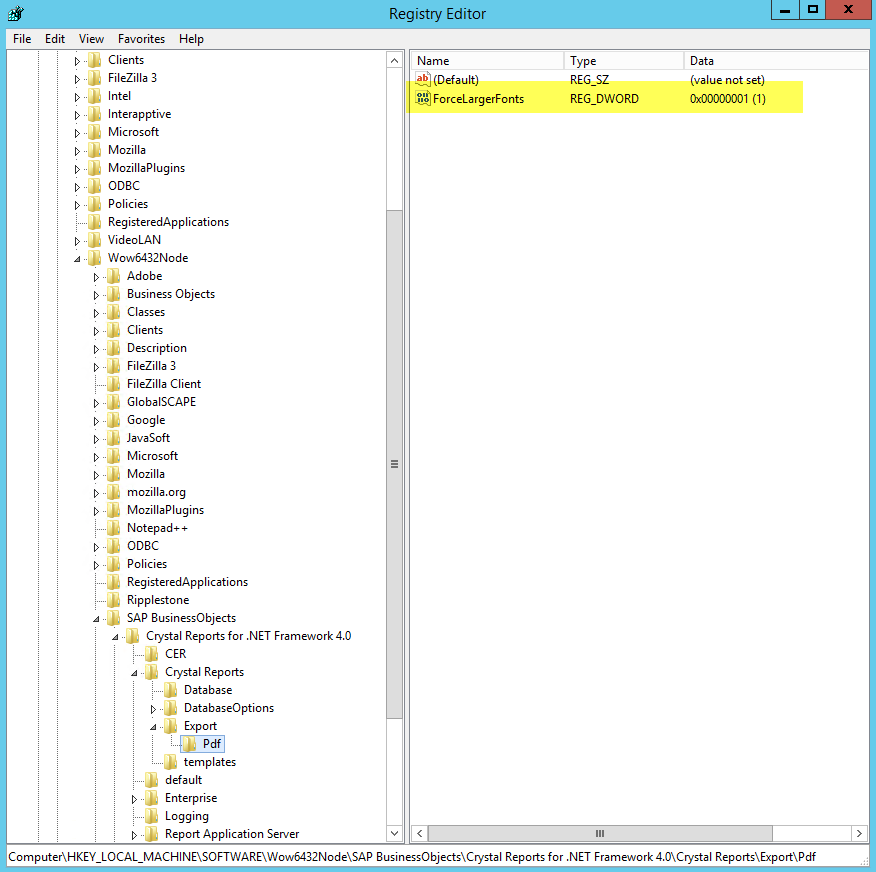
Task: Select the ForceLargerFonts value name
Action: tap(478, 99)
